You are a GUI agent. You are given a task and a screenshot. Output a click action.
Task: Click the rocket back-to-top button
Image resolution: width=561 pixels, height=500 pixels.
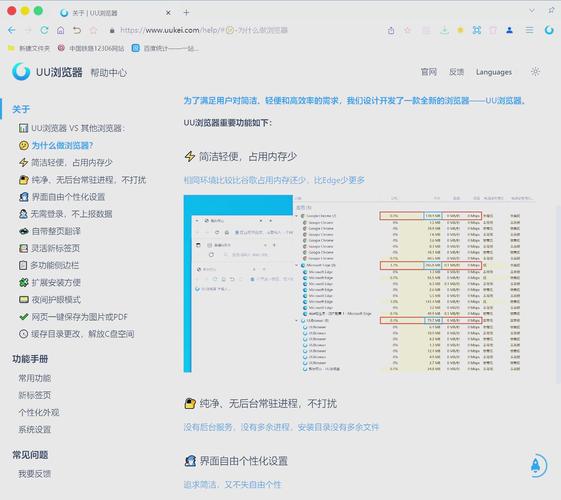pos(538,466)
